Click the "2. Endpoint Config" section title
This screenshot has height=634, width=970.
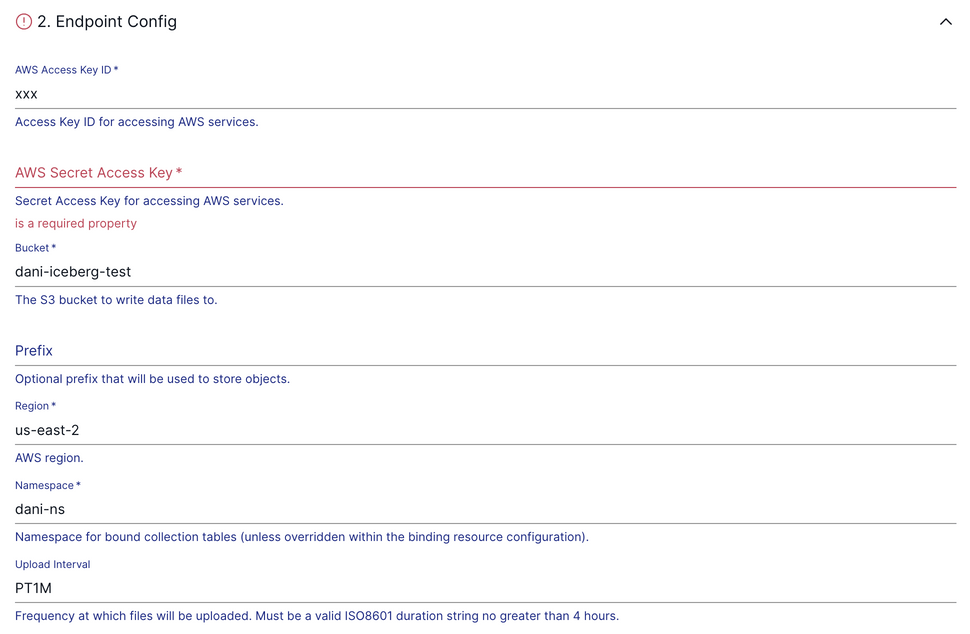point(107,22)
